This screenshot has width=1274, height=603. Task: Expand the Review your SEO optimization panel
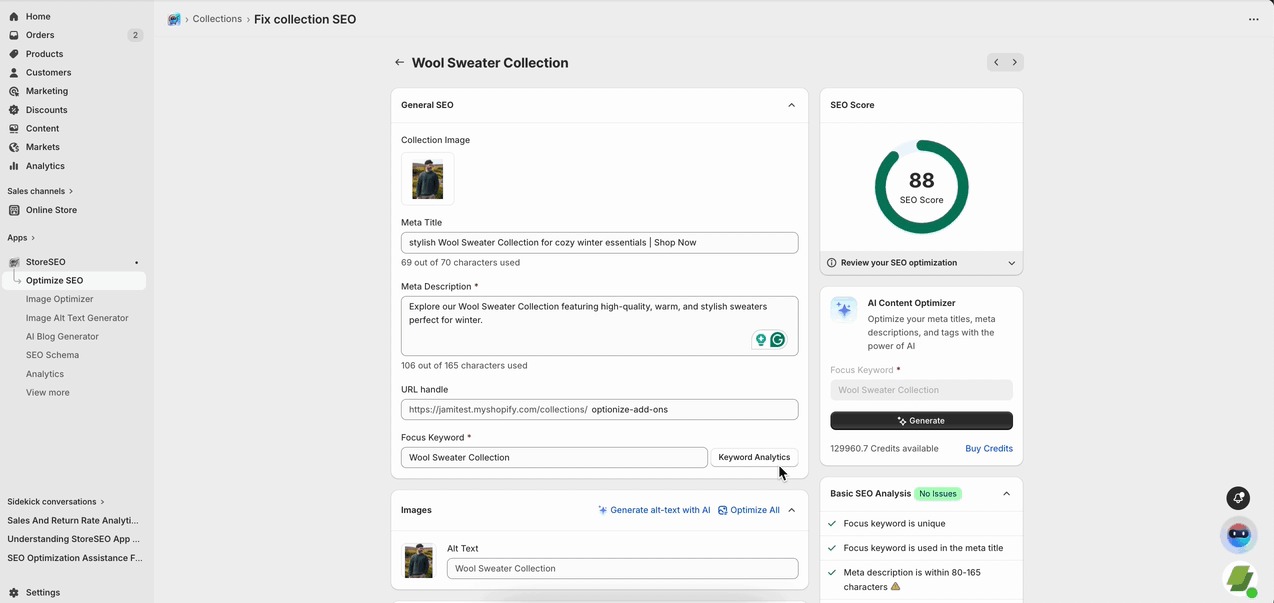1011,262
